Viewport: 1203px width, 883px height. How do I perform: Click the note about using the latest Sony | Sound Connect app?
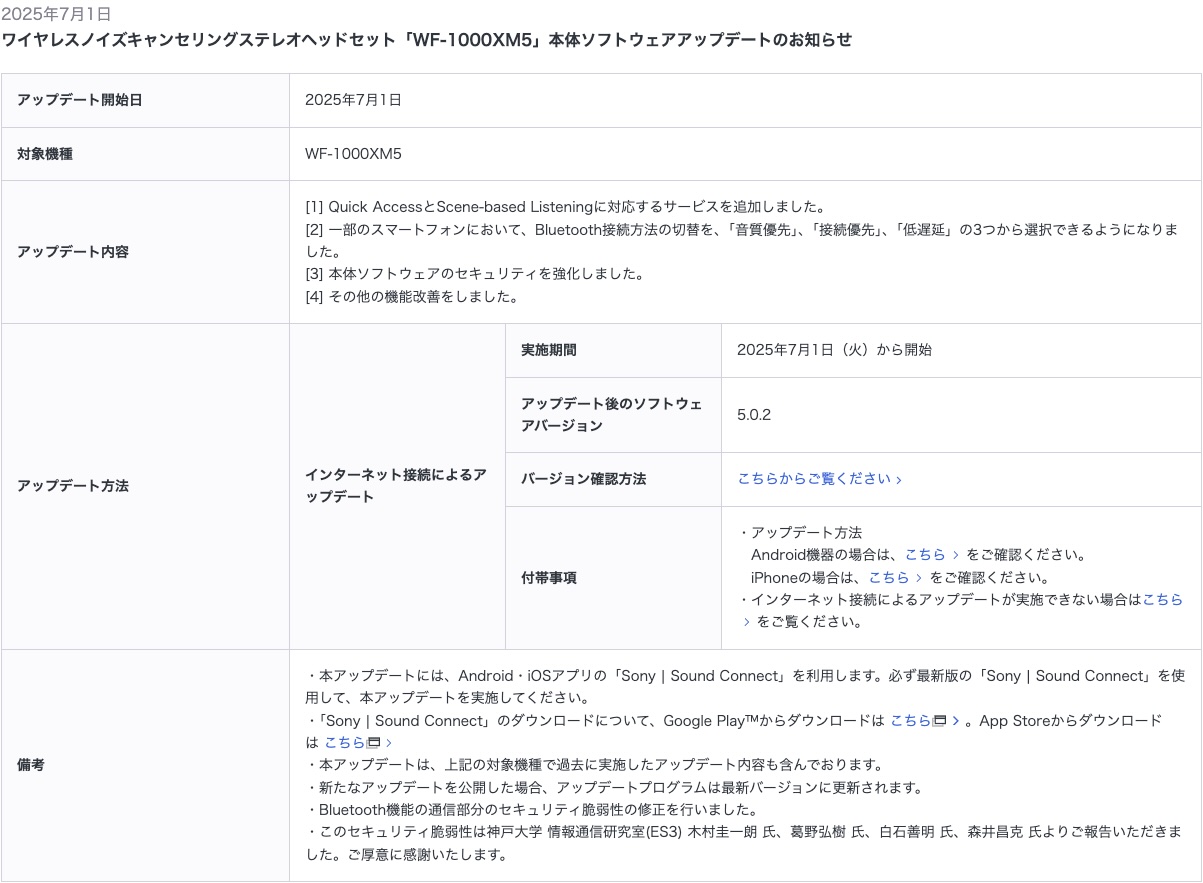click(x=745, y=687)
